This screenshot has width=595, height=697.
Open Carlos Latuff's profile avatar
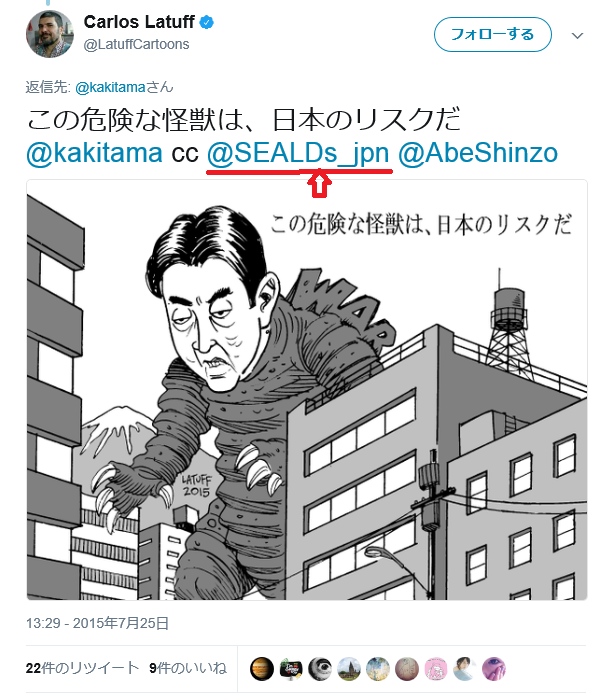[50, 34]
